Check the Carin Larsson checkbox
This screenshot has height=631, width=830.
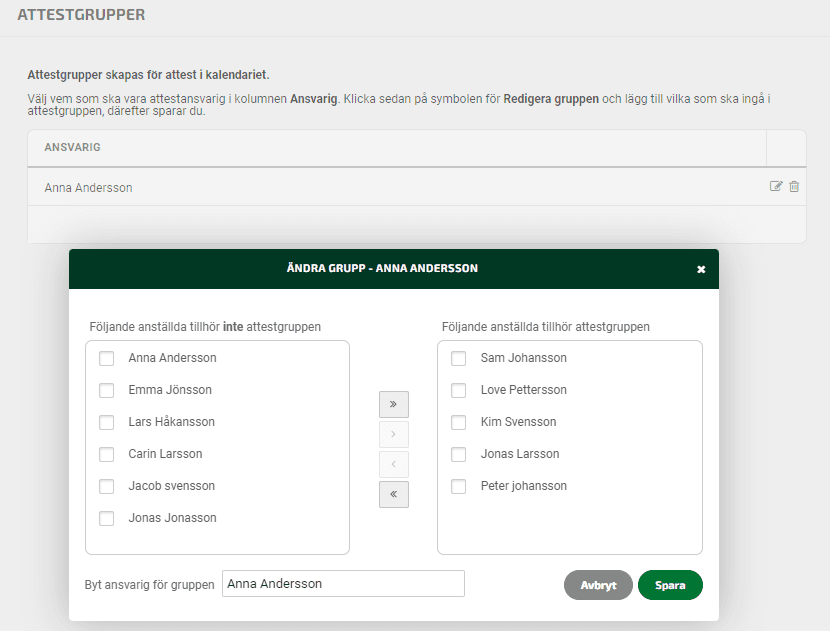tap(106, 454)
